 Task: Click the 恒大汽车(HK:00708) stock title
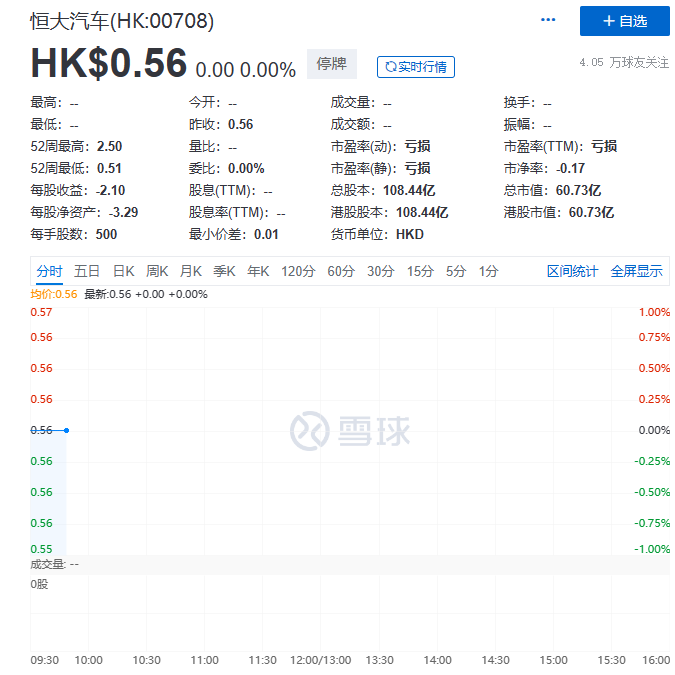pos(122,21)
